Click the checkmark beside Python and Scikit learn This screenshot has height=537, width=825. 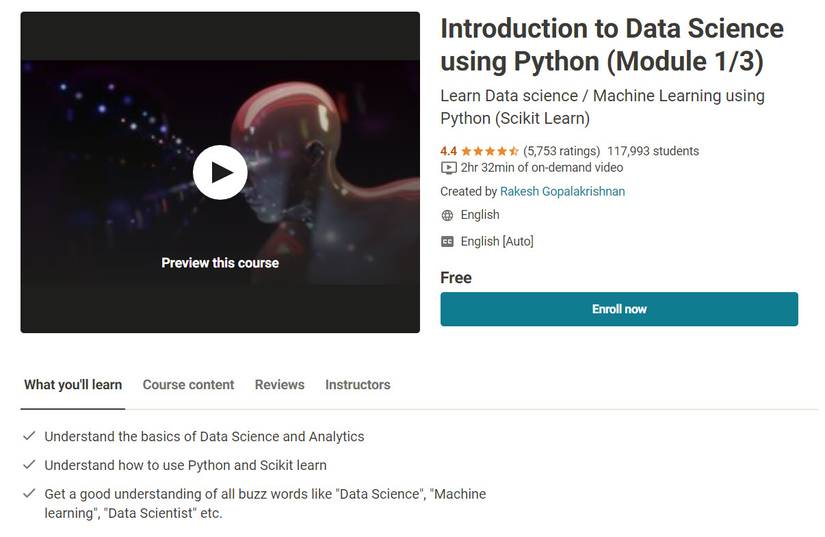[x=29, y=465]
